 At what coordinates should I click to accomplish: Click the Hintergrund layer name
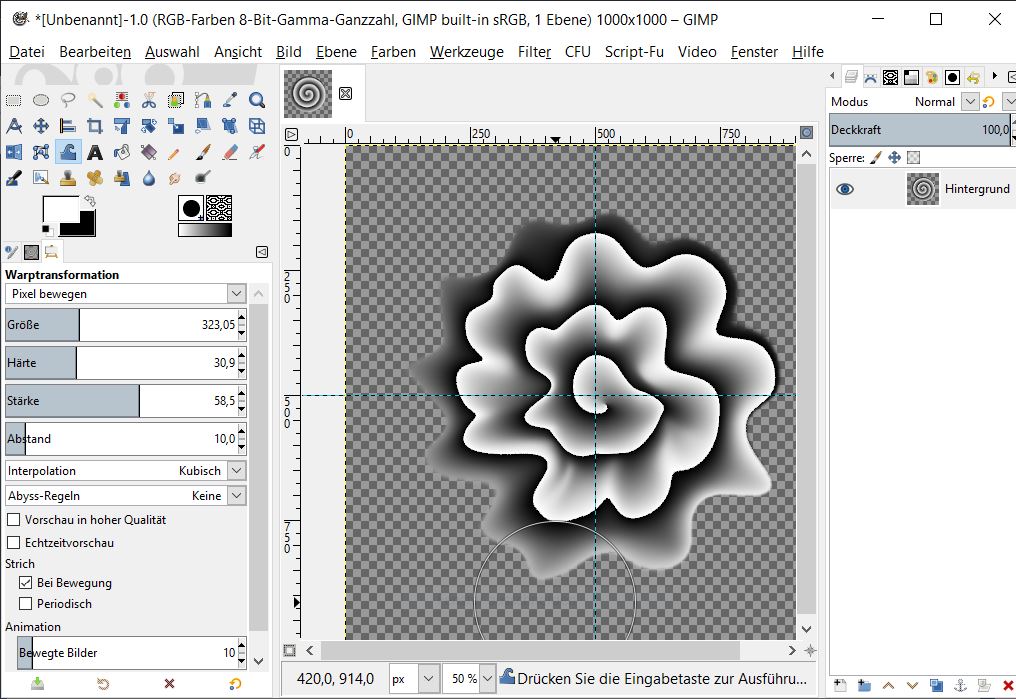pyautogui.click(x=976, y=189)
